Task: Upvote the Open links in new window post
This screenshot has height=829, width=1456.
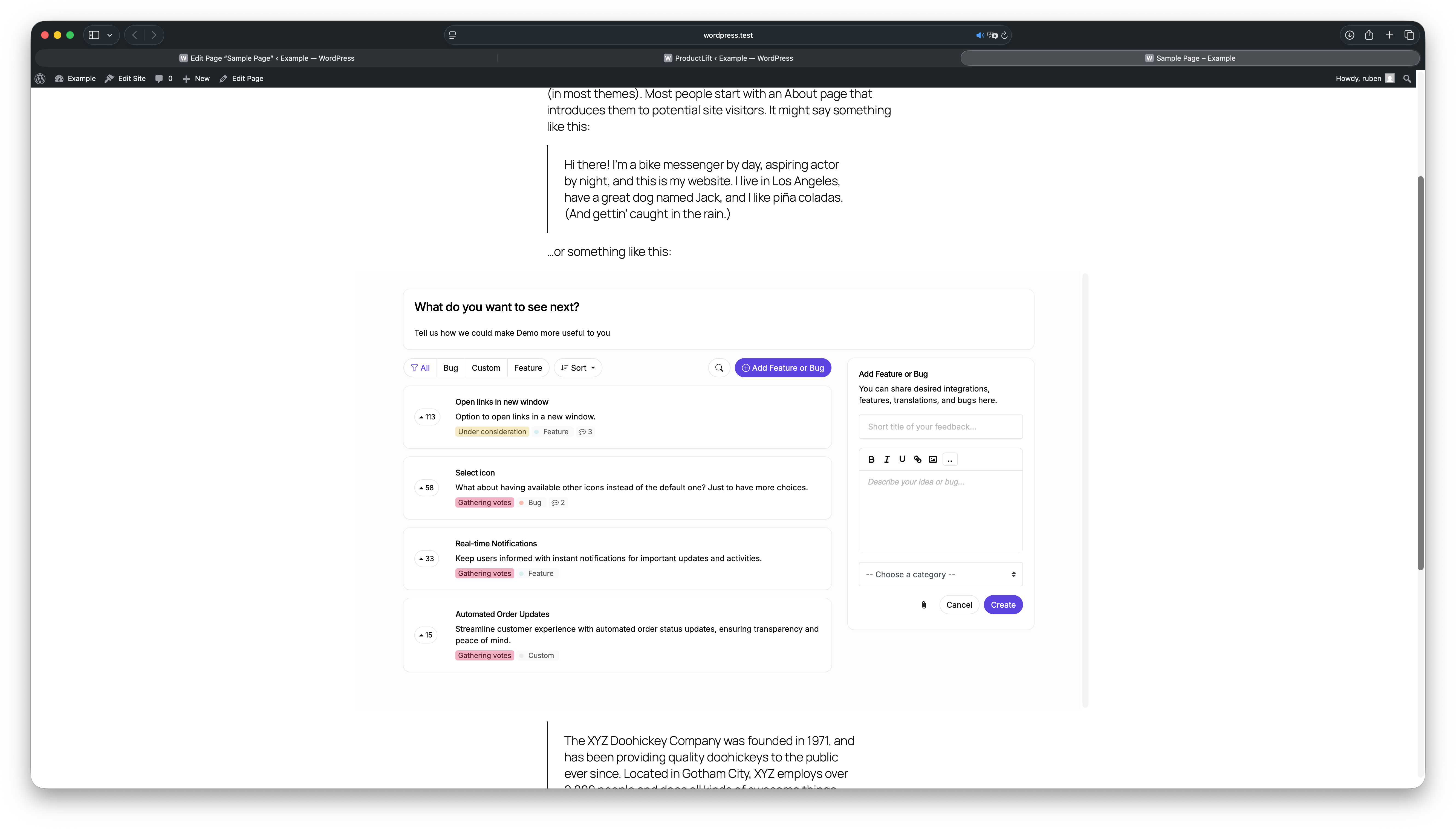Action: click(x=427, y=417)
